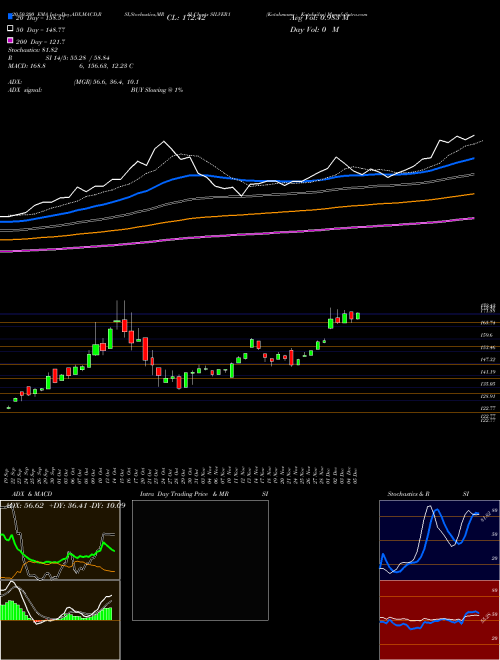Click the last green candlestick of price chart
The height and width of the screenshot is (660, 500).
(358, 316)
